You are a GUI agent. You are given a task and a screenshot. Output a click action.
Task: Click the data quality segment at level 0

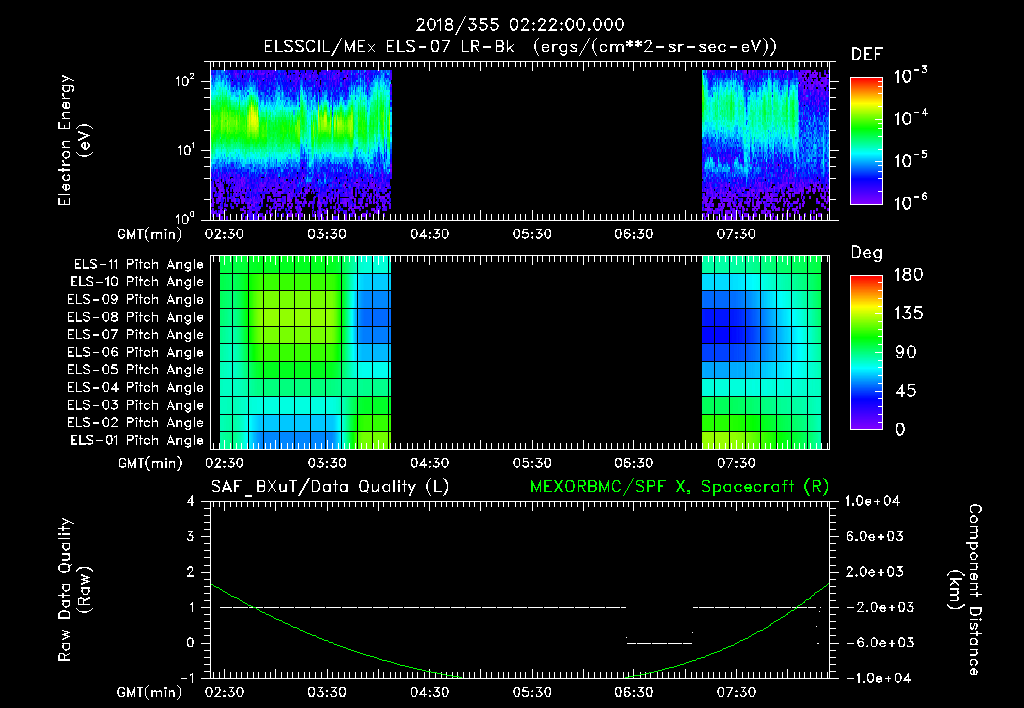coord(659,643)
